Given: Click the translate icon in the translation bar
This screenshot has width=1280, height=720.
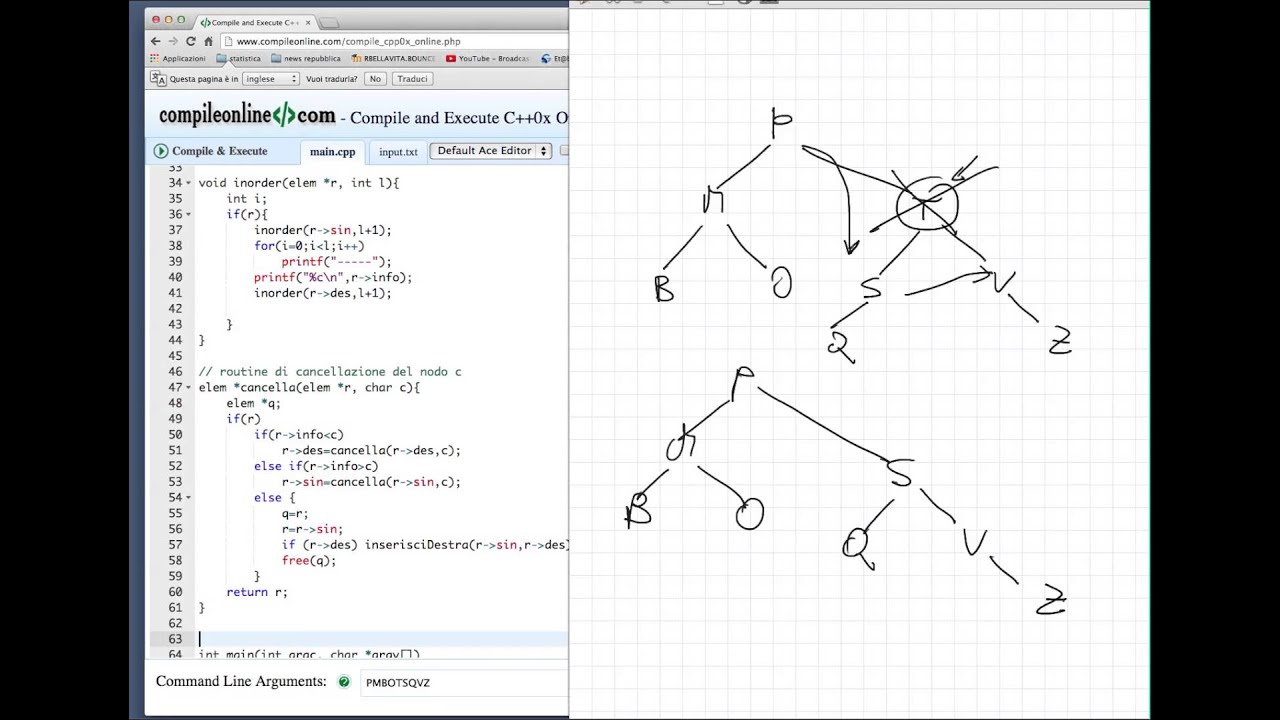Looking at the screenshot, I should [157, 78].
